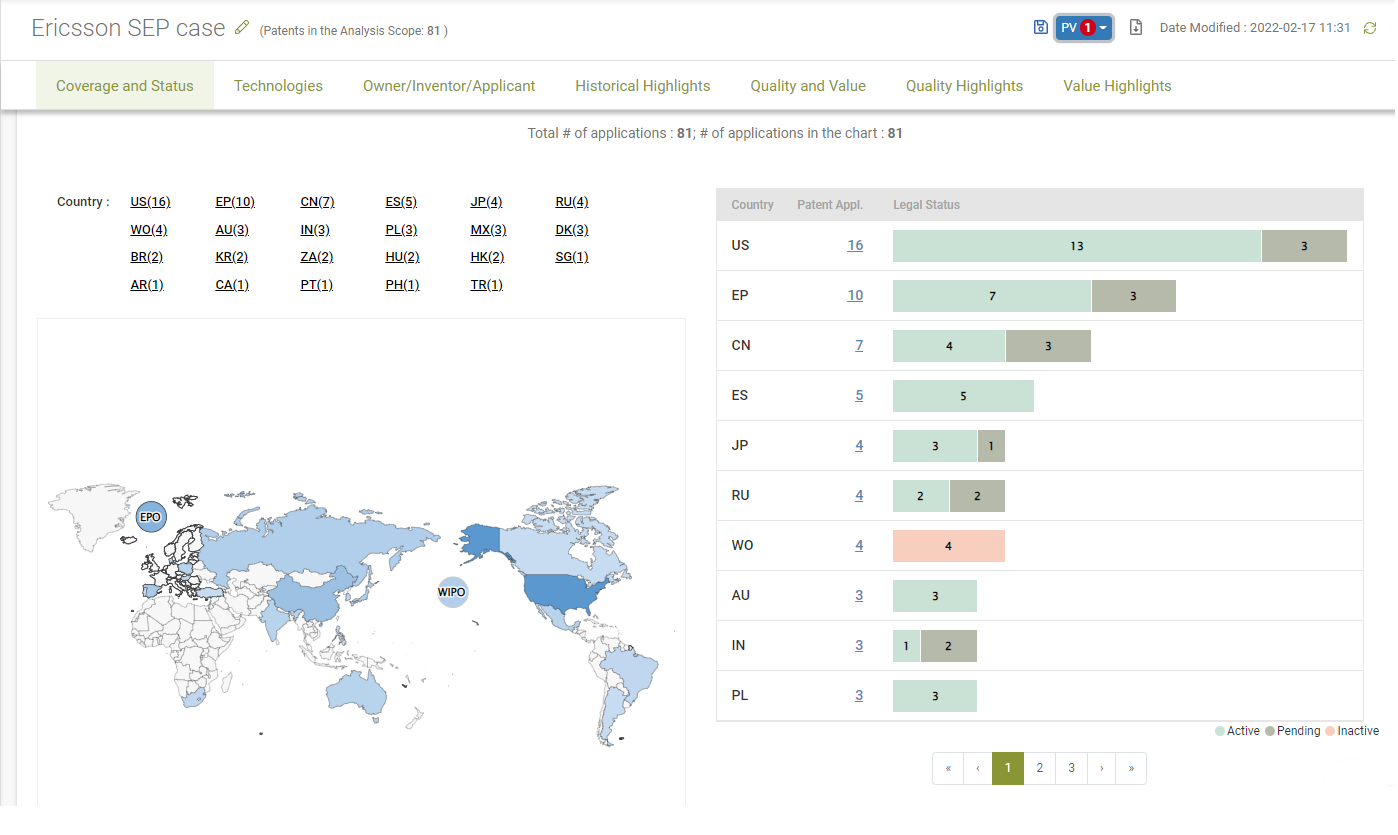Click the IN pending bar showing 2
The width and height of the screenshot is (1398, 835).
click(949, 646)
